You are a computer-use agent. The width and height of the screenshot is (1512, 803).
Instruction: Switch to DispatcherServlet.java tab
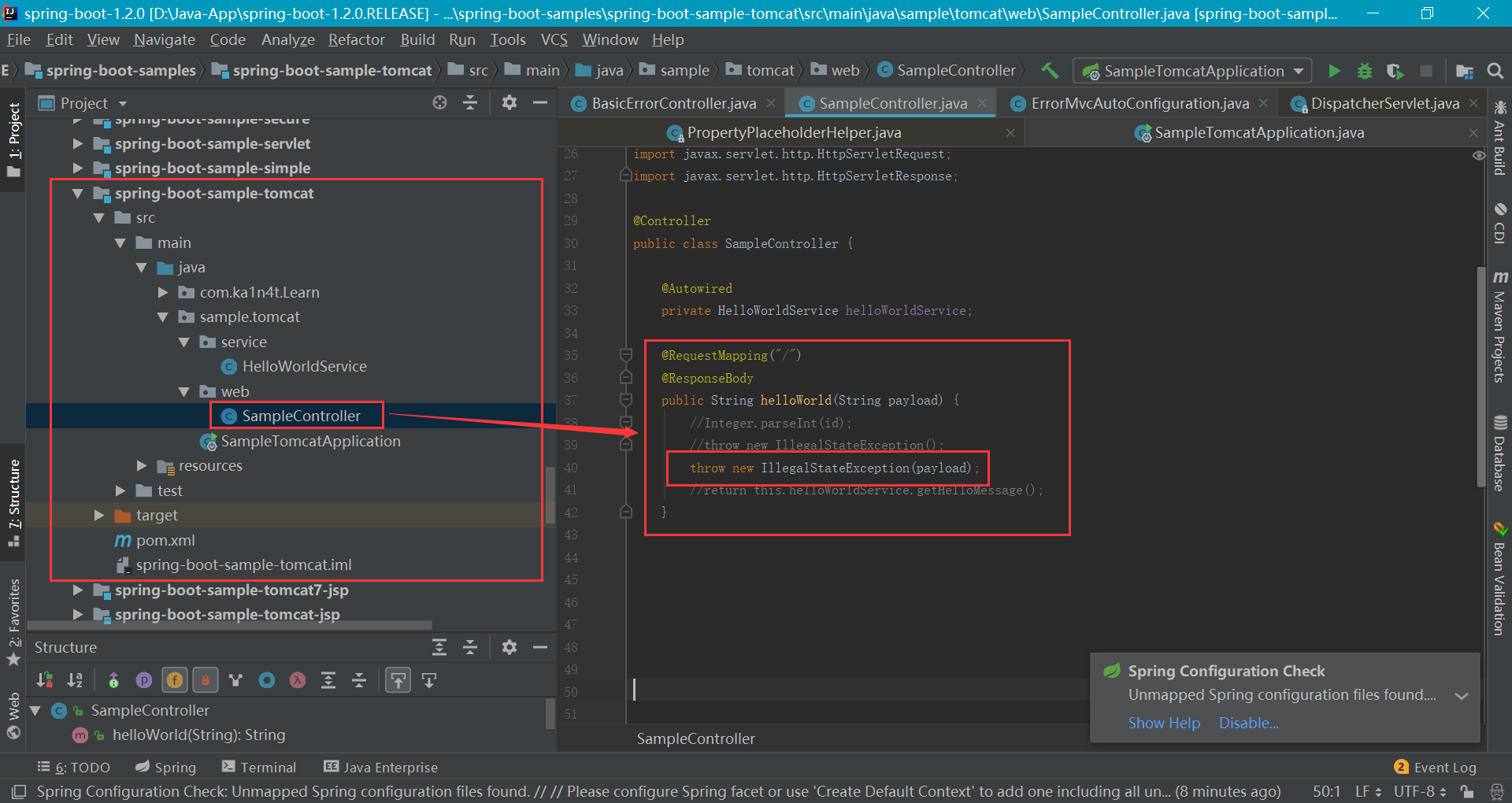tap(1384, 103)
